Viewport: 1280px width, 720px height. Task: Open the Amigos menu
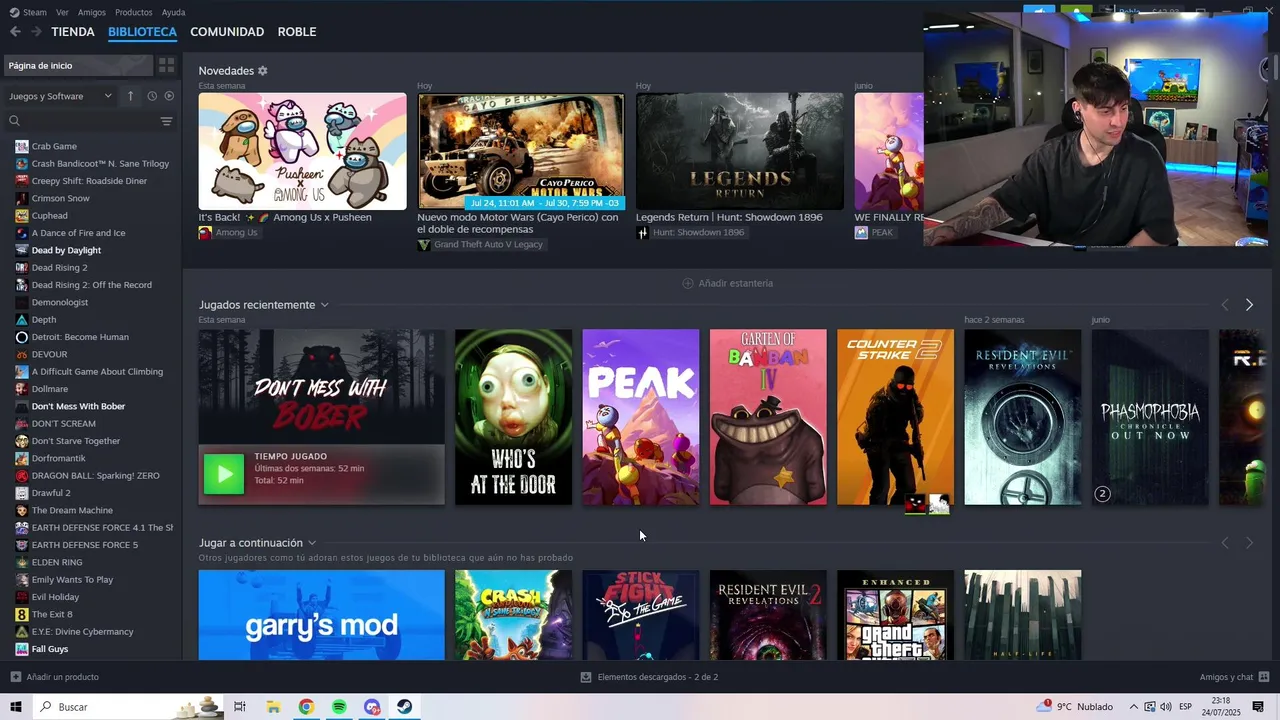[x=92, y=12]
